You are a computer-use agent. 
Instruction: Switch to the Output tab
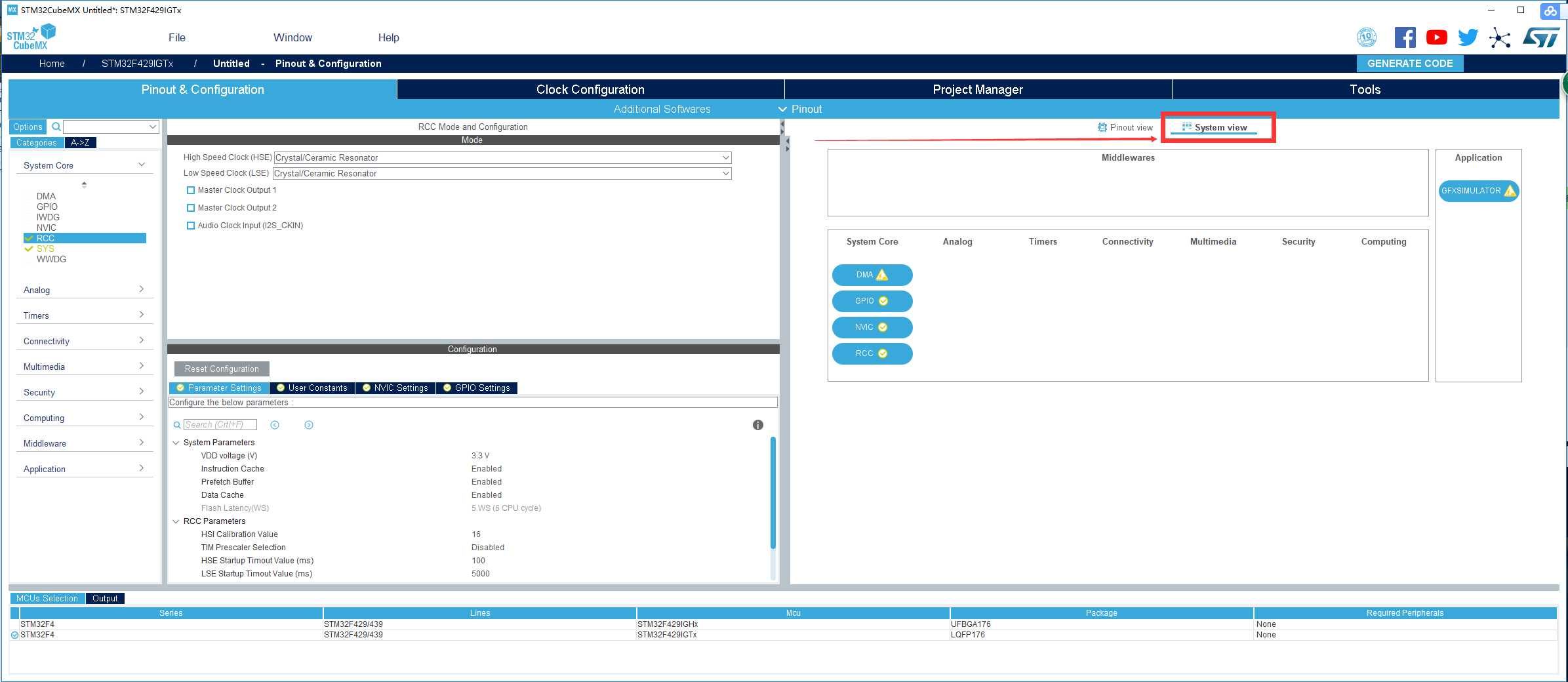[105, 598]
